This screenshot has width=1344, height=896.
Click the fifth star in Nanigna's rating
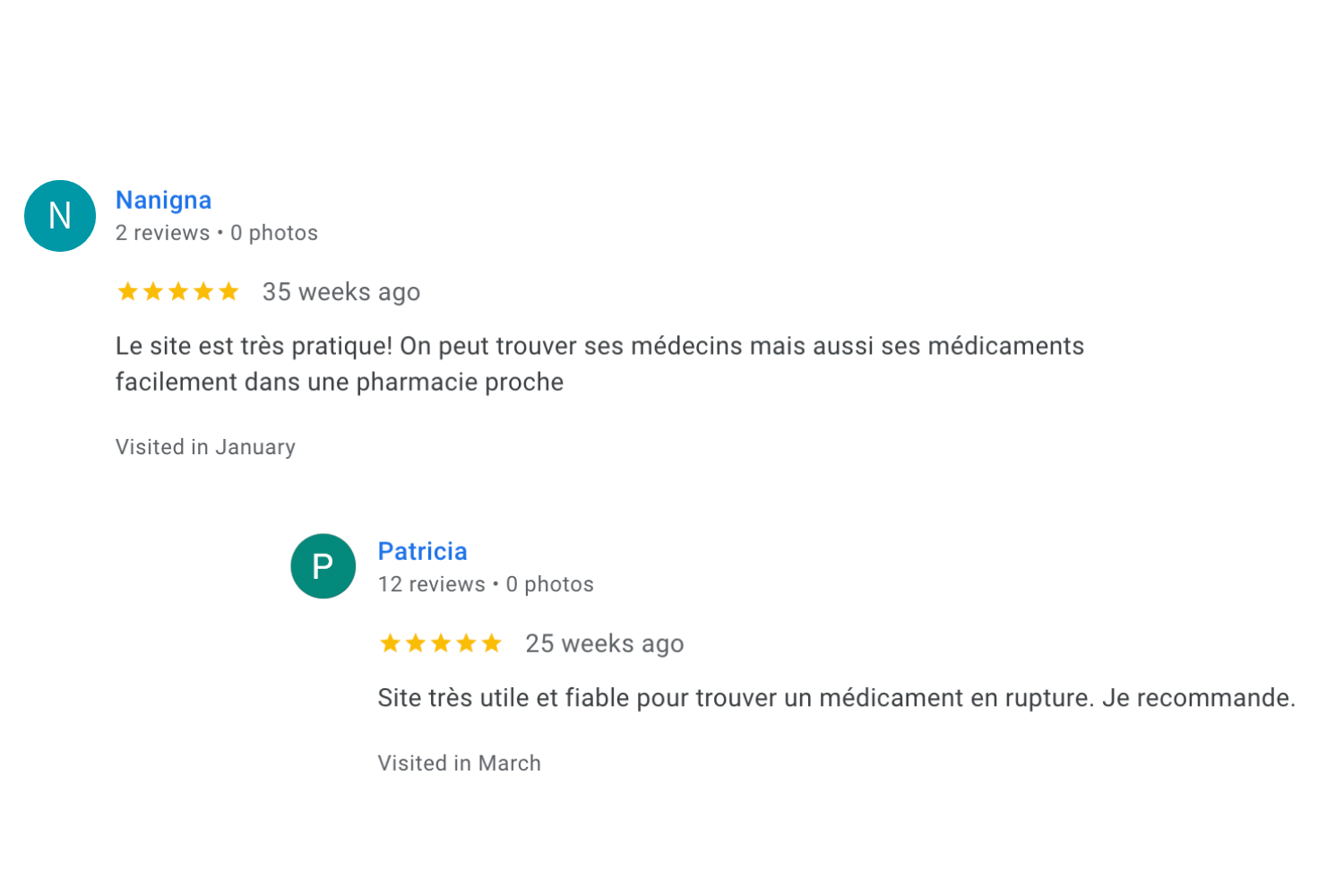click(228, 291)
